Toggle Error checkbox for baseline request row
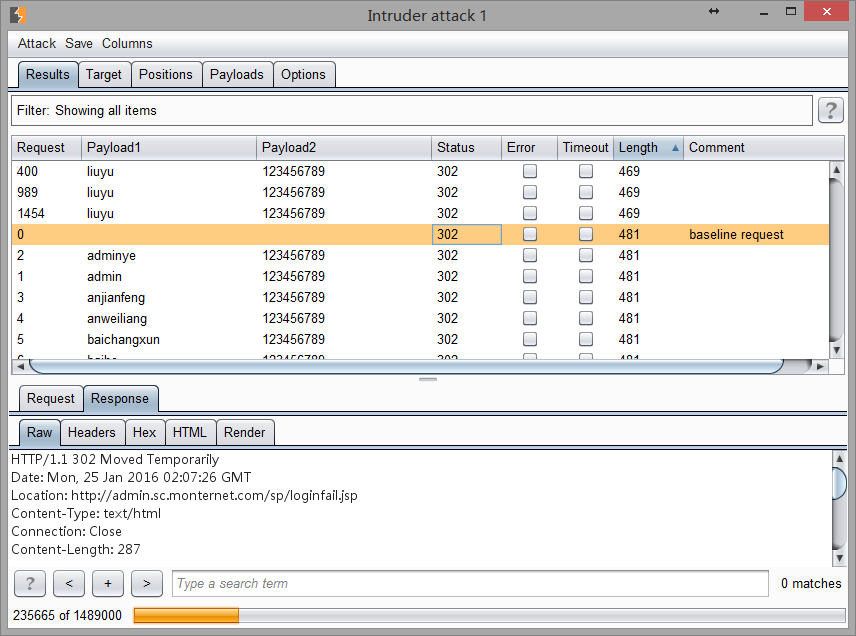 [x=530, y=235]
